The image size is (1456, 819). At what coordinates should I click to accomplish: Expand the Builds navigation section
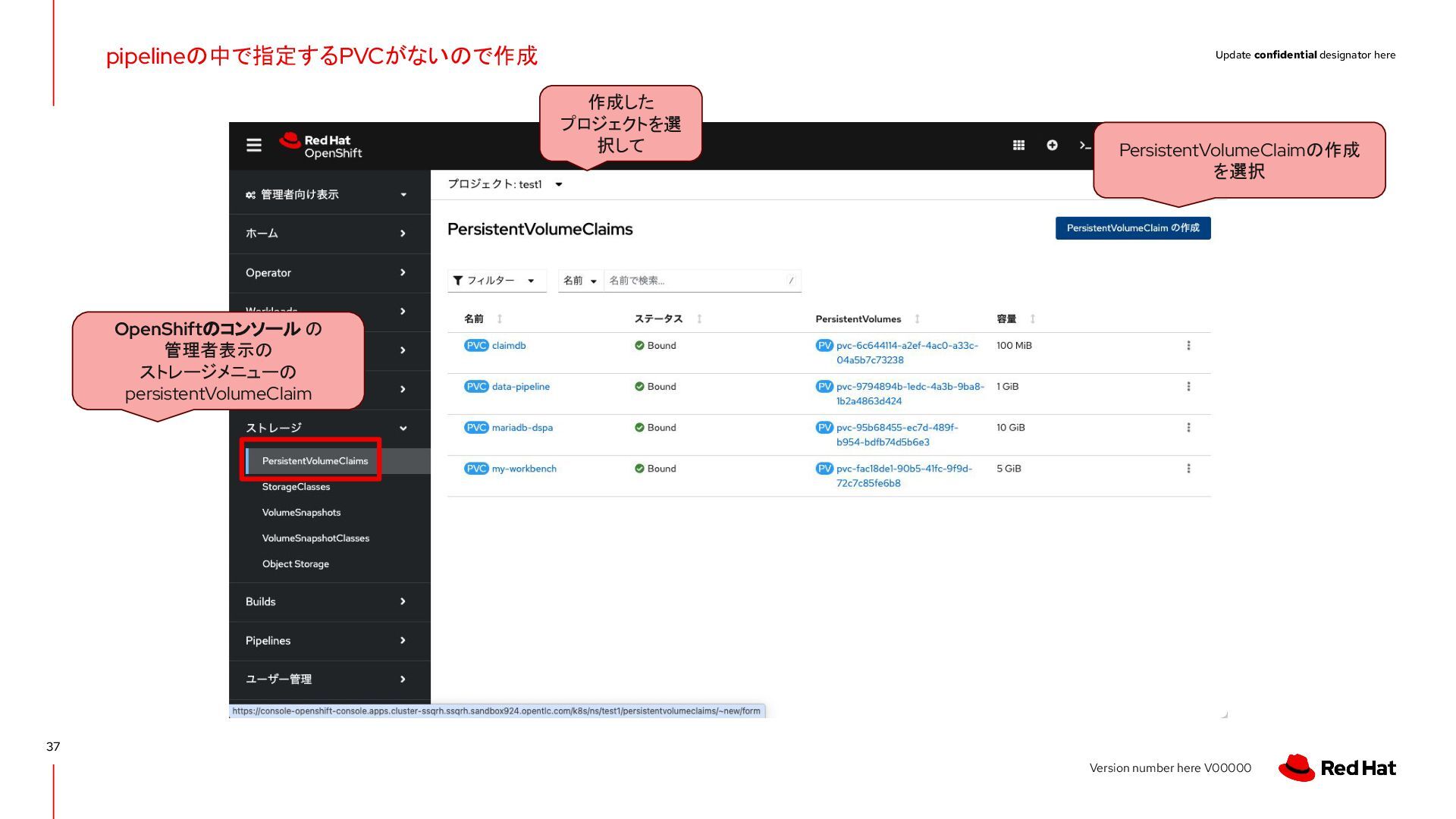[x=329, y=602]
